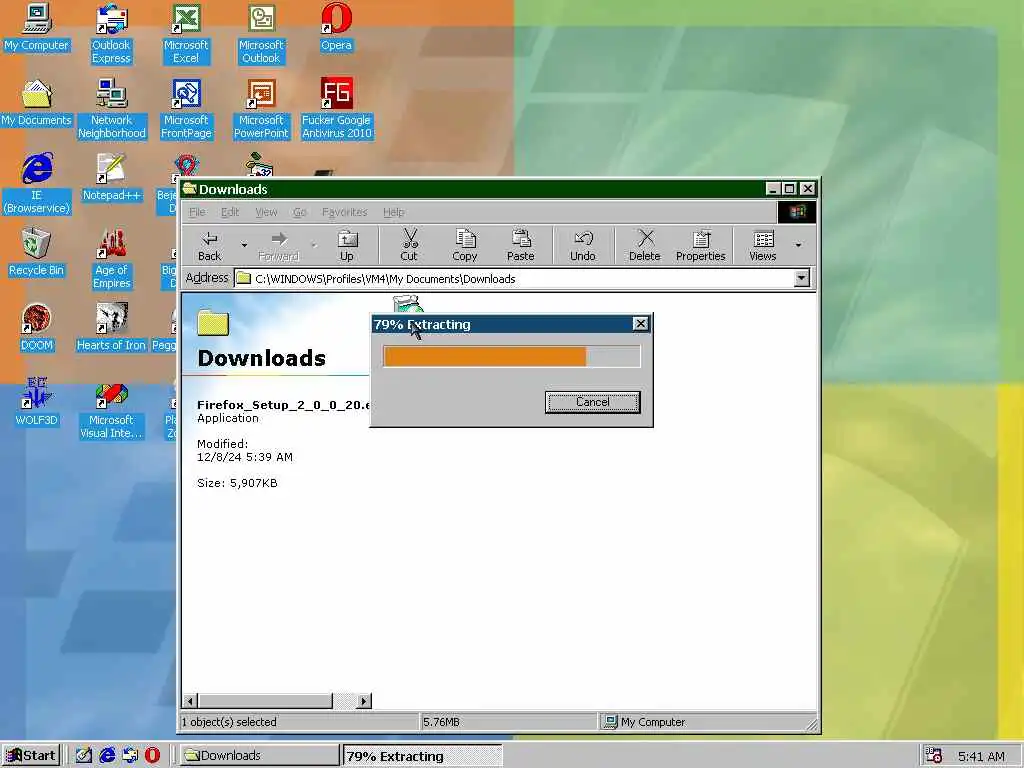The image size is (1024, 768).
Task: Click Firefox_Setup_2_0_0_20 file name text
Action: coord(284,405)
